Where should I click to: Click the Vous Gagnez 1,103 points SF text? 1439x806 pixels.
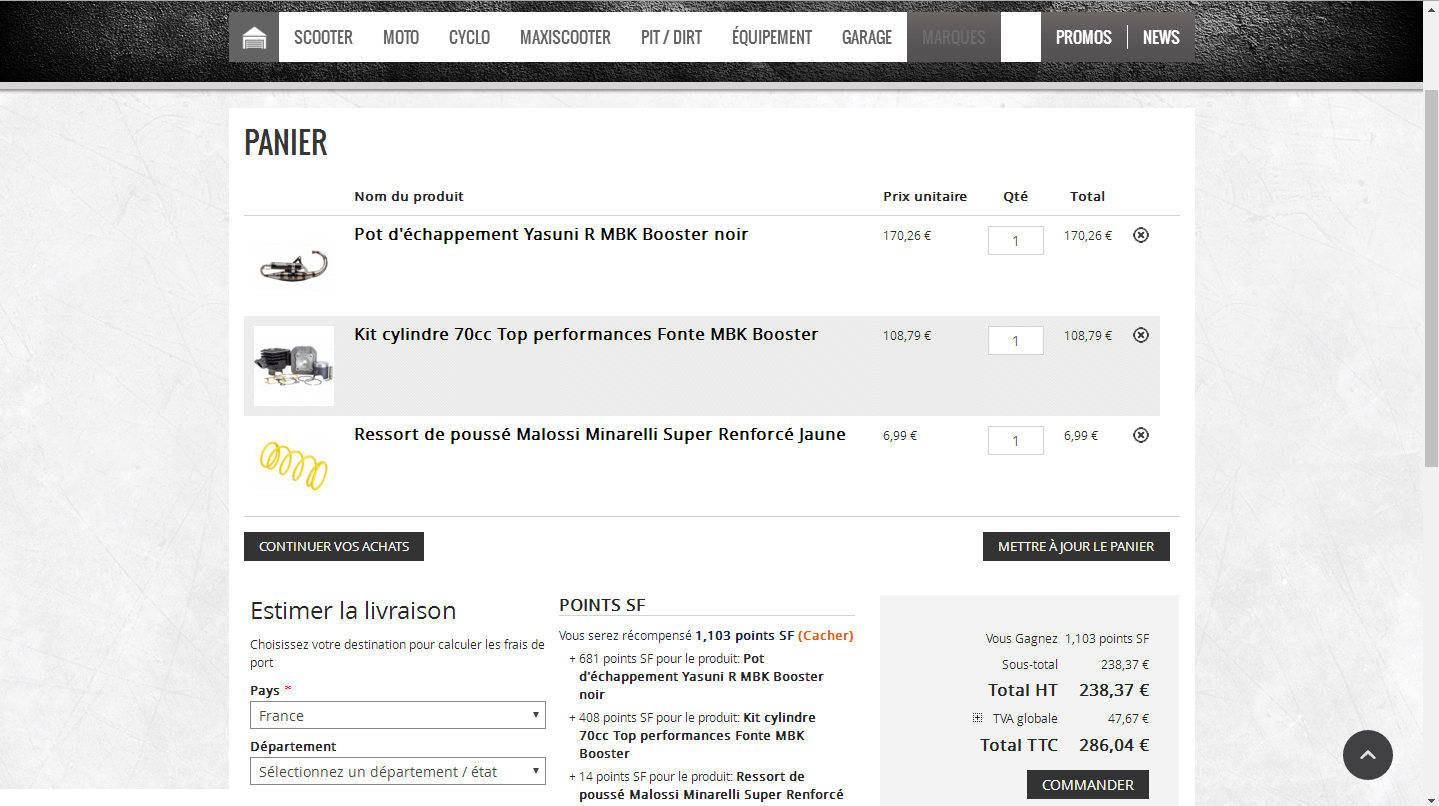point(1067,639)
